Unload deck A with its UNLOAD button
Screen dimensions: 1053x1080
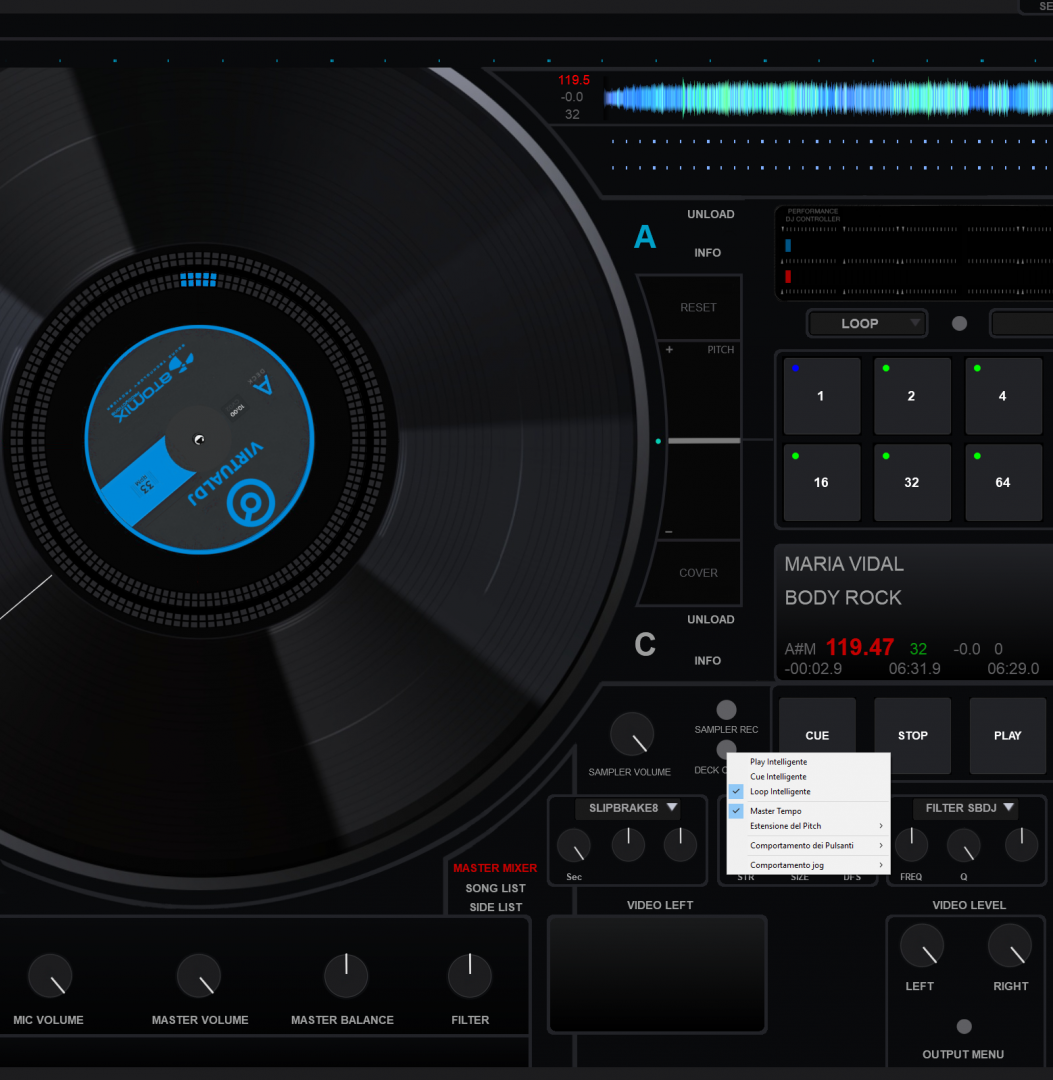pos(711,214)
